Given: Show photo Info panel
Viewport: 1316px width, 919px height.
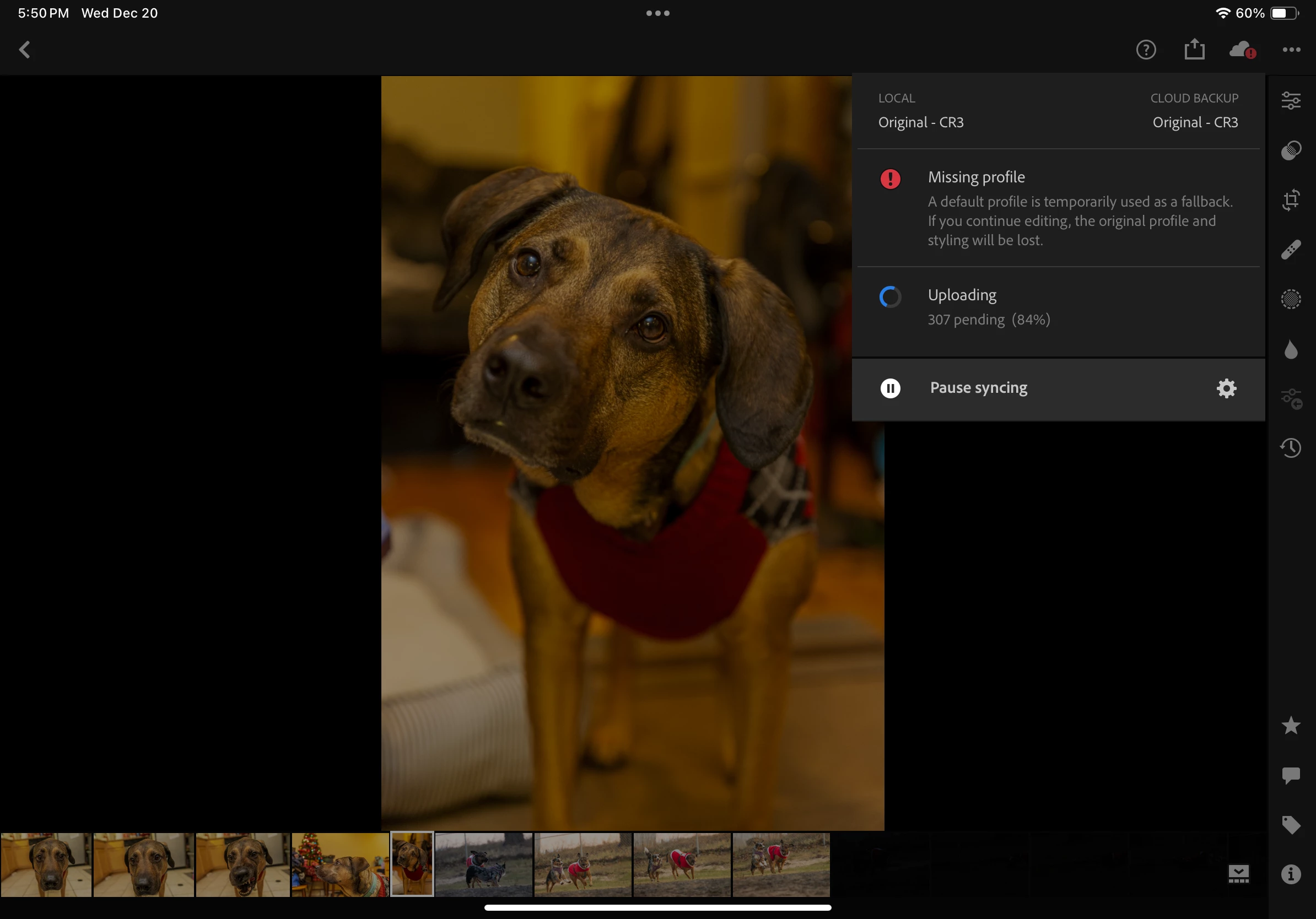Looking at the screenshot, I should (x=1291, y=874).
